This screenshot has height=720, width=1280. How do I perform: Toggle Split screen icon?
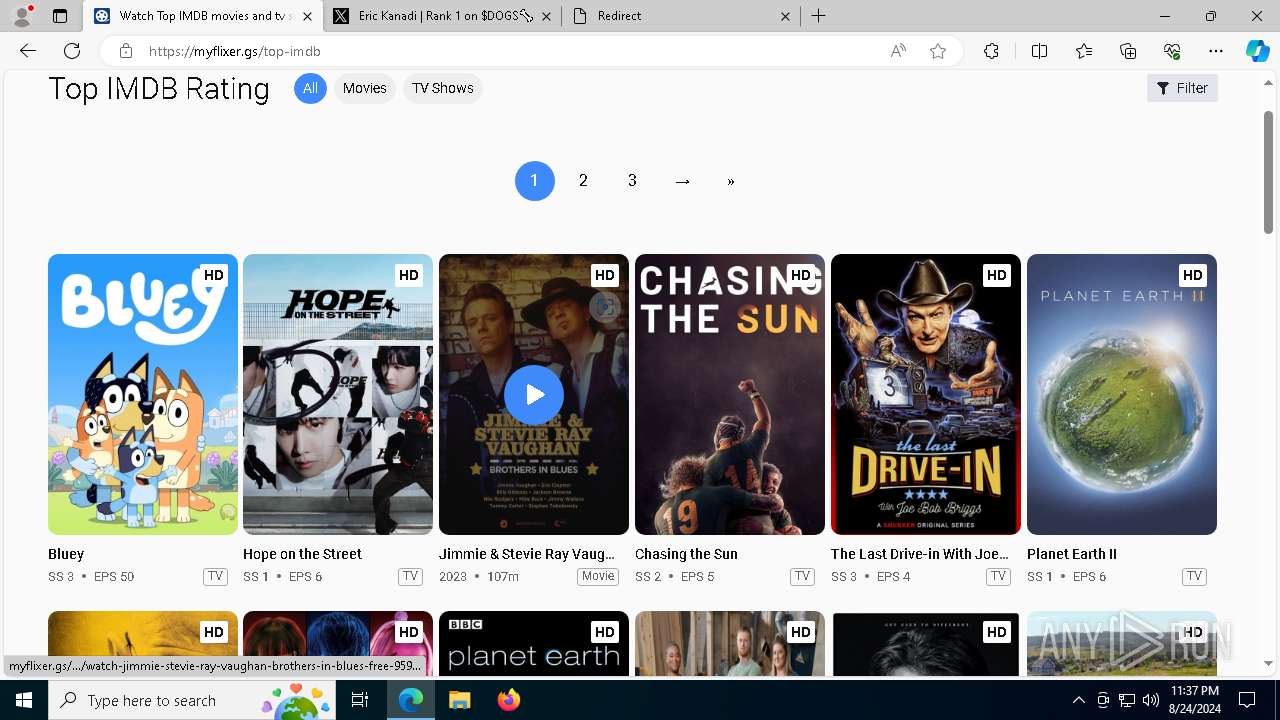[x=1039, y=51]
